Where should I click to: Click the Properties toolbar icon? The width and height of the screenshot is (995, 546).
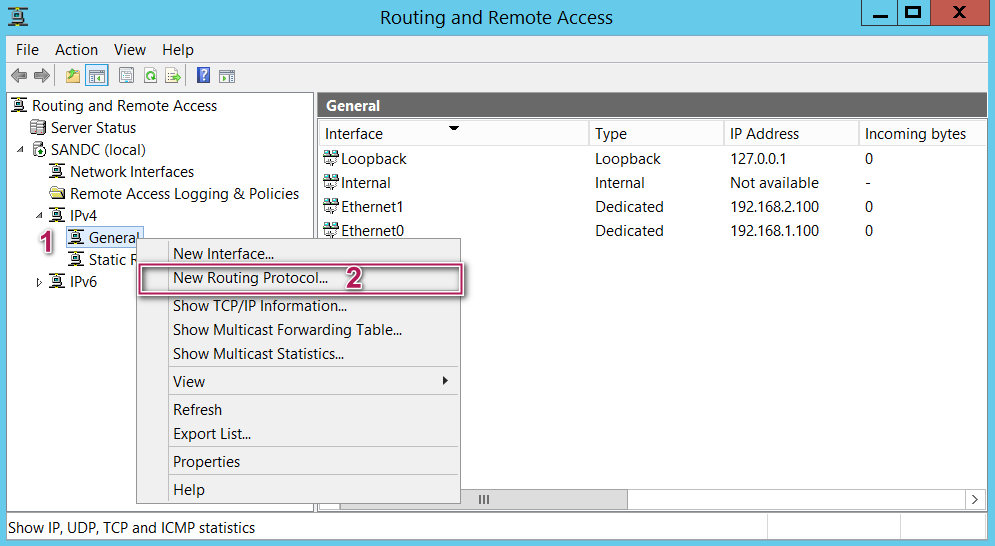point(126,75)
